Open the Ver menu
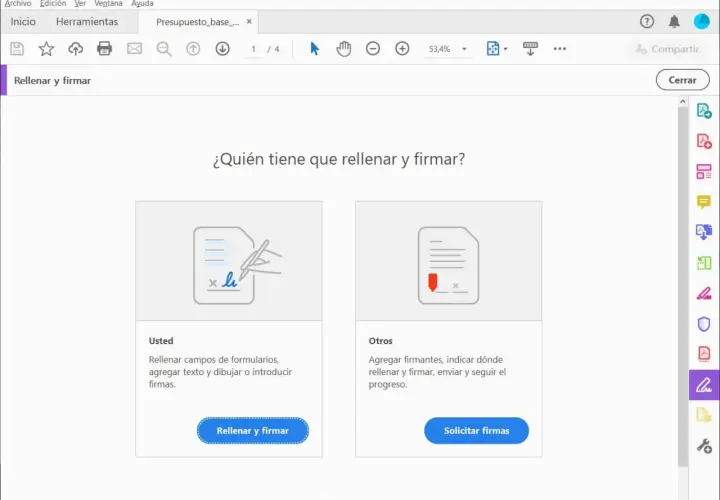 [80, 3]
